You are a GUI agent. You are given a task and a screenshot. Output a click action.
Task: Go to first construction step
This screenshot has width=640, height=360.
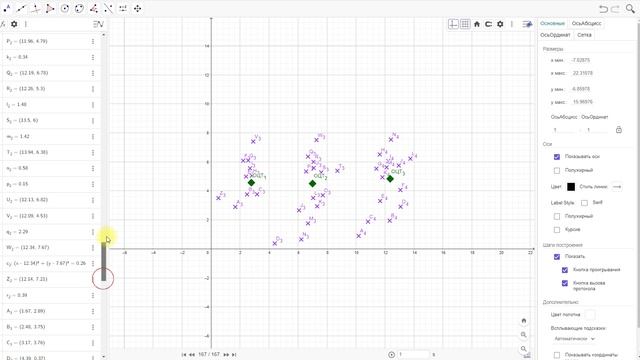(184, 355)
